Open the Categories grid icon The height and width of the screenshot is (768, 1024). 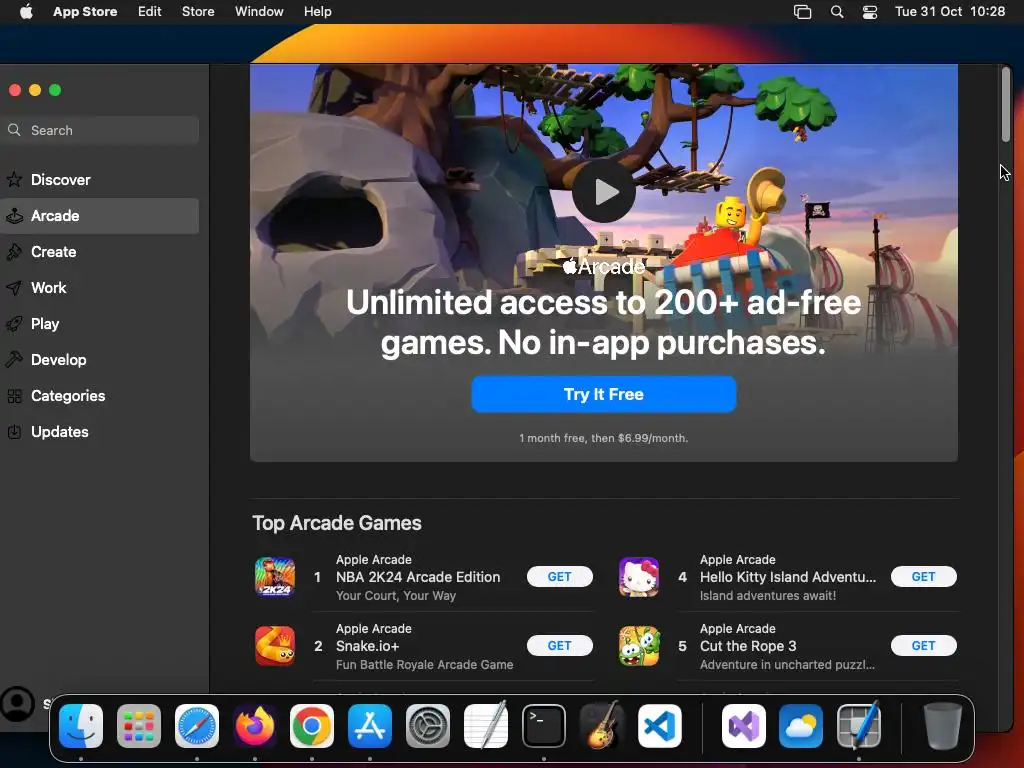point(14,396)
